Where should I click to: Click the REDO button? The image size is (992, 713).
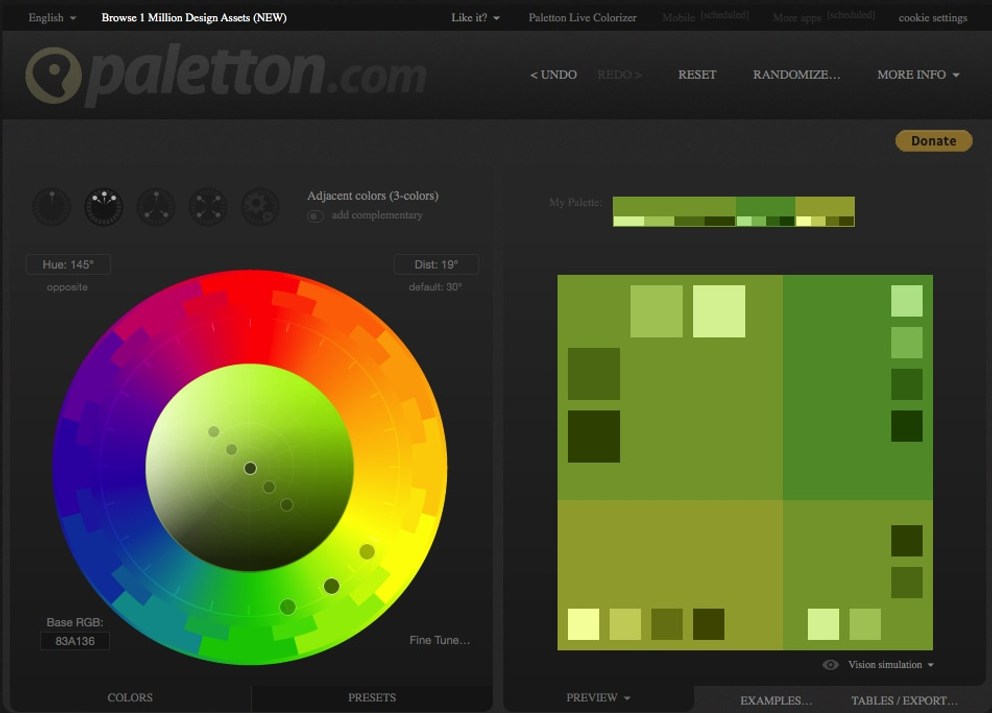[619, 75]
